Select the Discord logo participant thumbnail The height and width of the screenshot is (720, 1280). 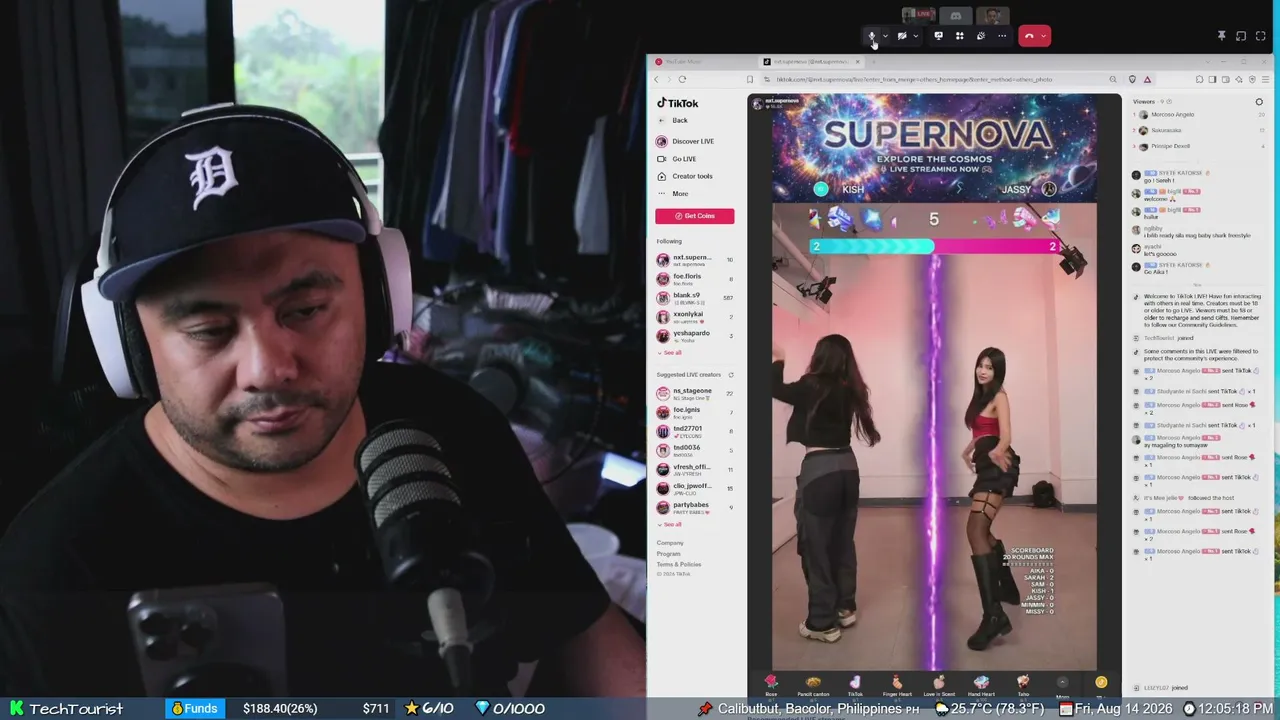click(955, 15)
